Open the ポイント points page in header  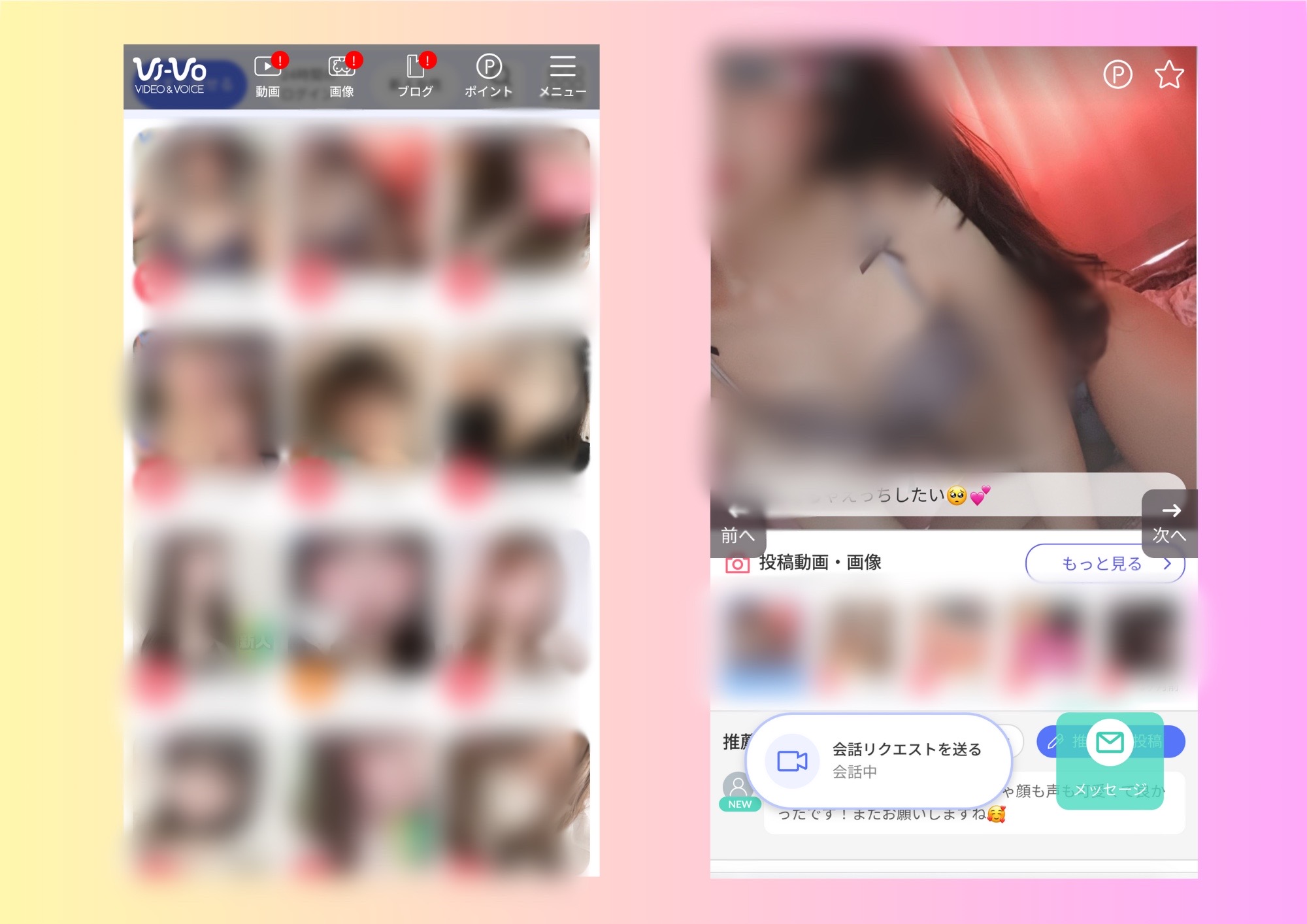pos(488,76)
